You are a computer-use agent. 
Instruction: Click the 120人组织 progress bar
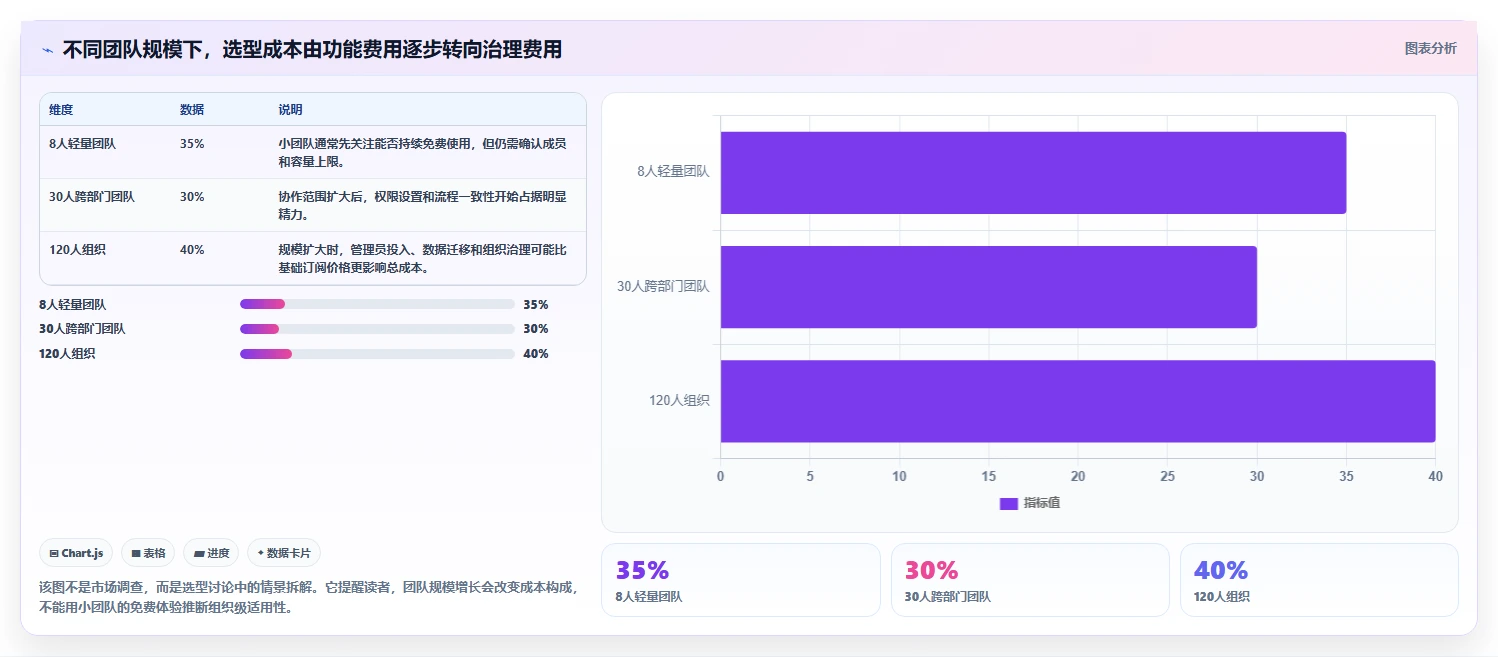(377, 354)
